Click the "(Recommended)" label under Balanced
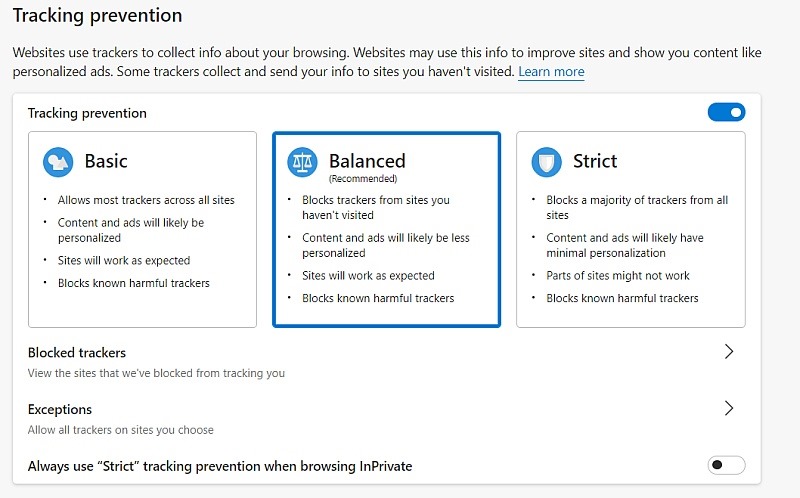 tap(363, 179)
